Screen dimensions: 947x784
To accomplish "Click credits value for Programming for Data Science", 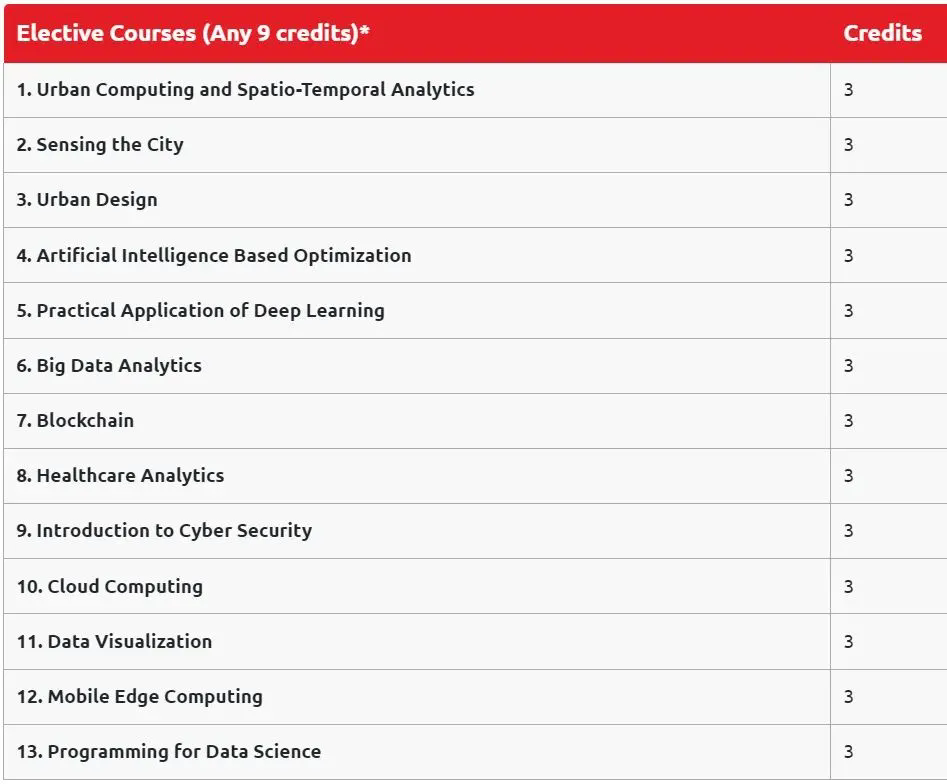I will 848,752.
